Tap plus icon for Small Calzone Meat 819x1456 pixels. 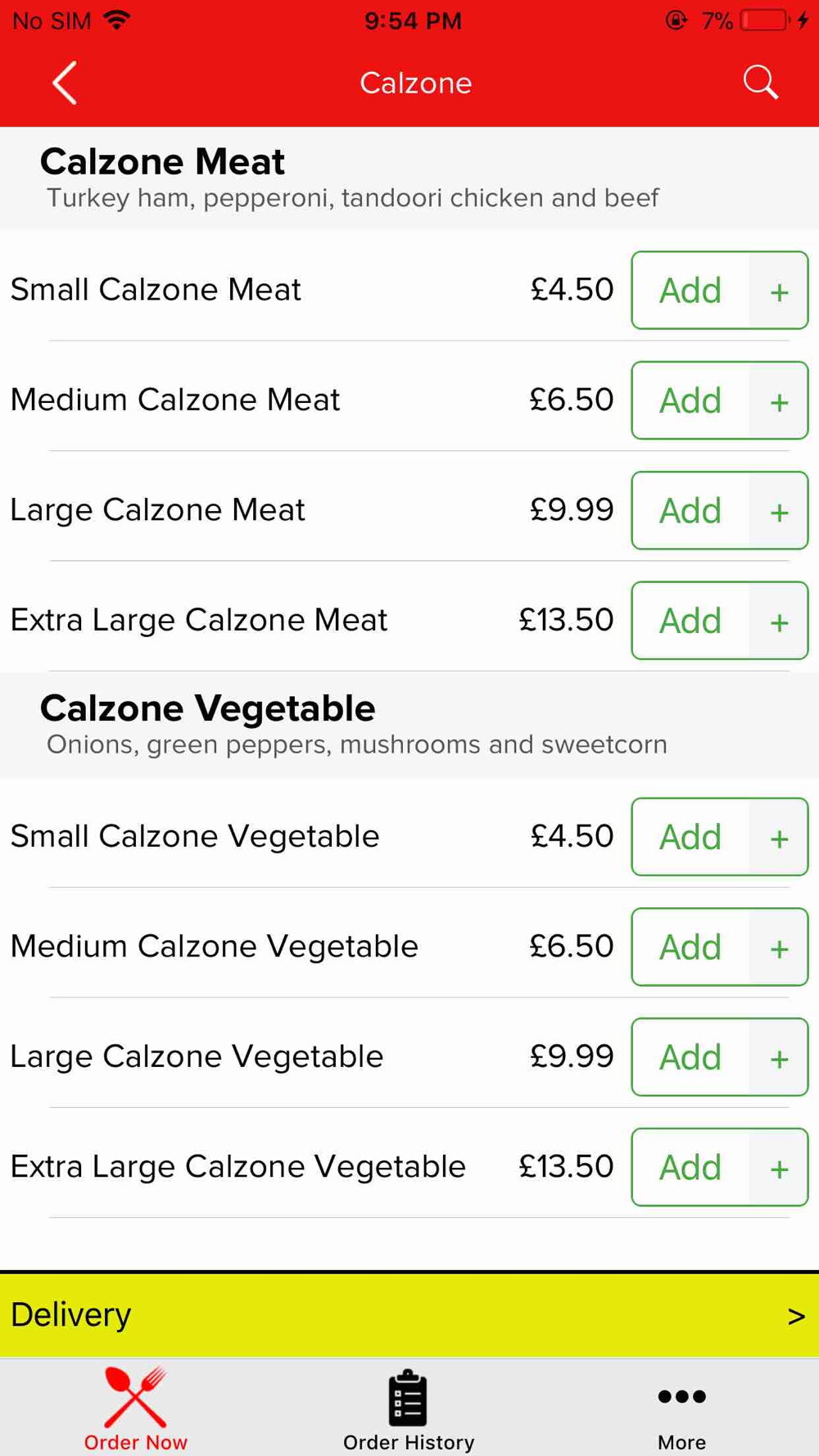pyautogui.click(x=779, y=291)
